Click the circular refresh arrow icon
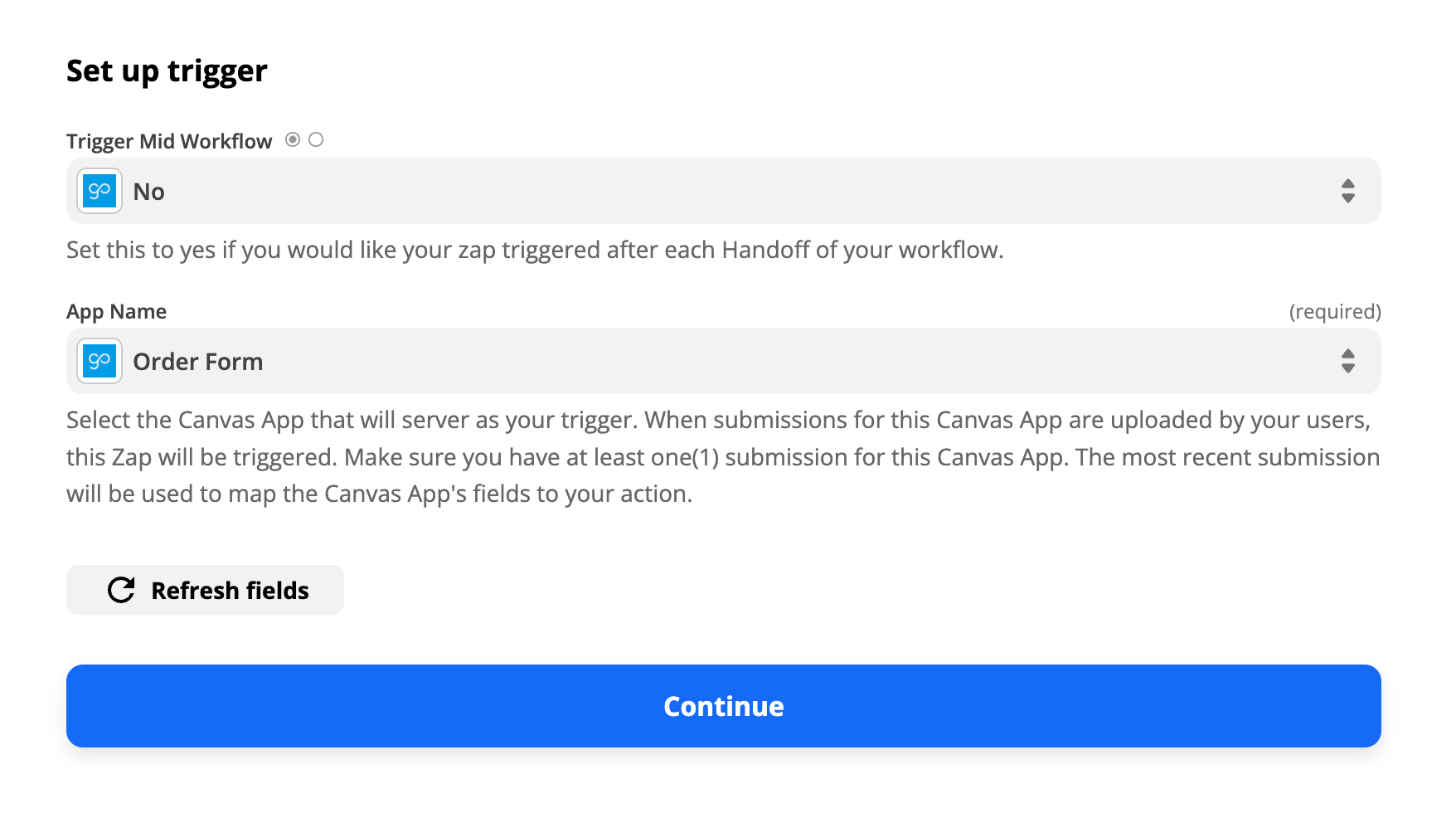Screen dimensions: 1456x823 pyautogui.click(x=121, y=590)
